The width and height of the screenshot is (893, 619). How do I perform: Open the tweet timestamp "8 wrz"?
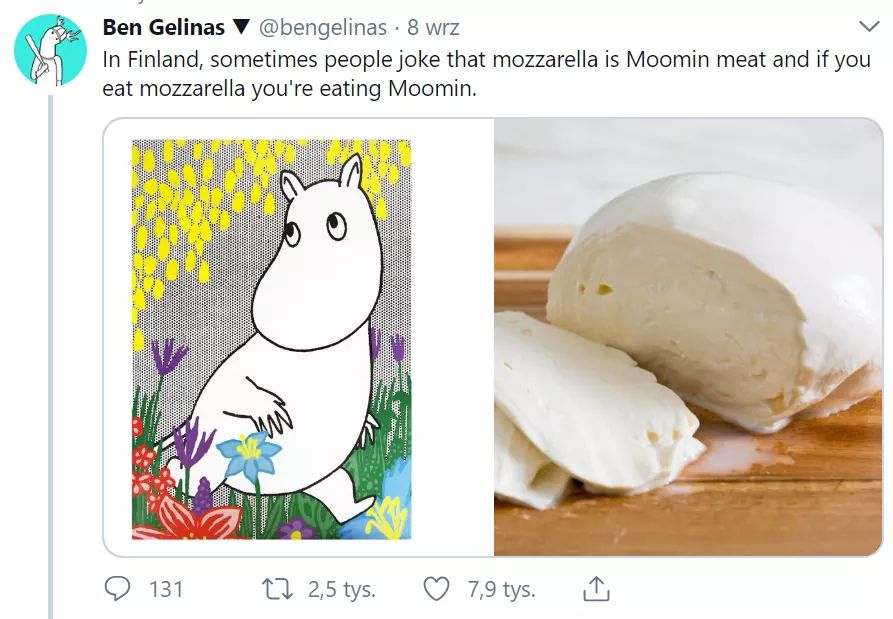pyautogui.click(x=433, y=27)
